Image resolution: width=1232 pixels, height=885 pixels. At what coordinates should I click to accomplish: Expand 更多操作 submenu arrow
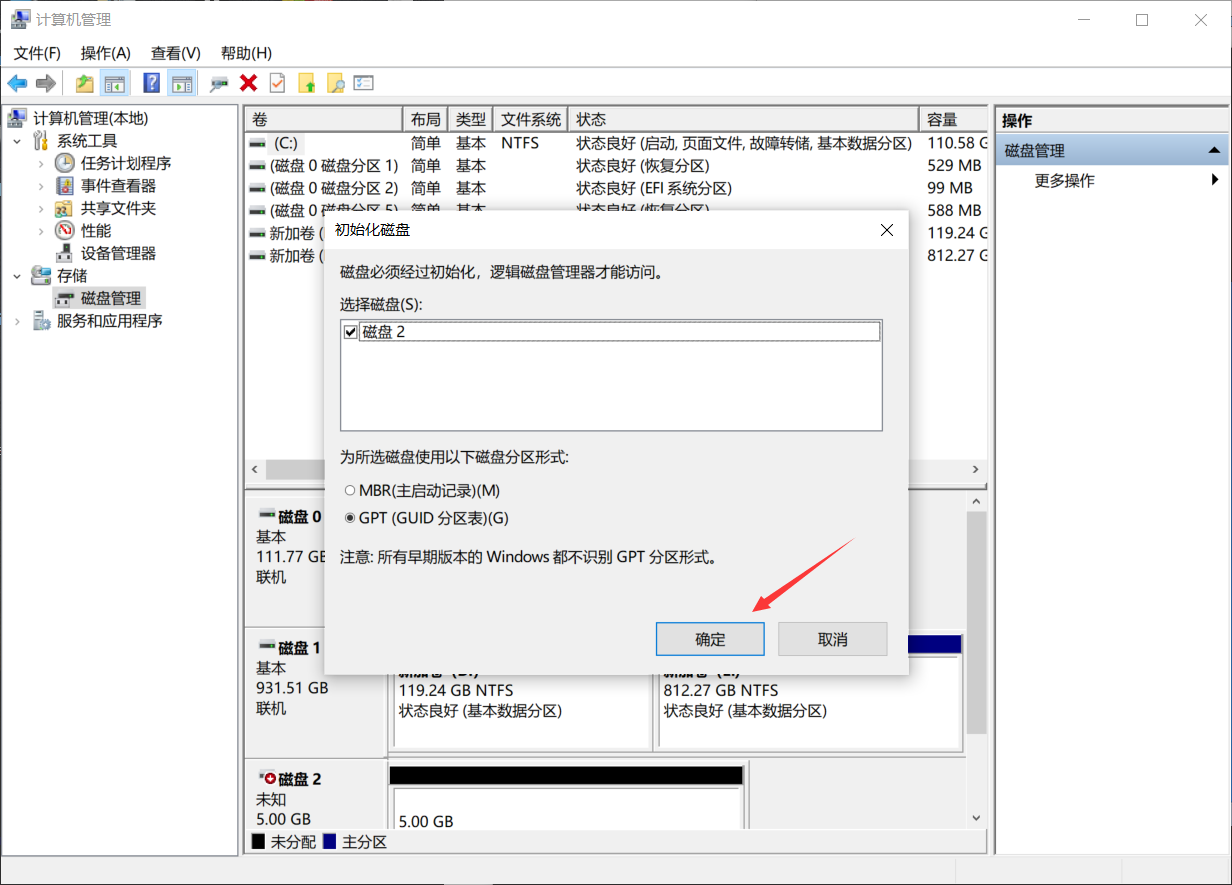coord(1215,180)
